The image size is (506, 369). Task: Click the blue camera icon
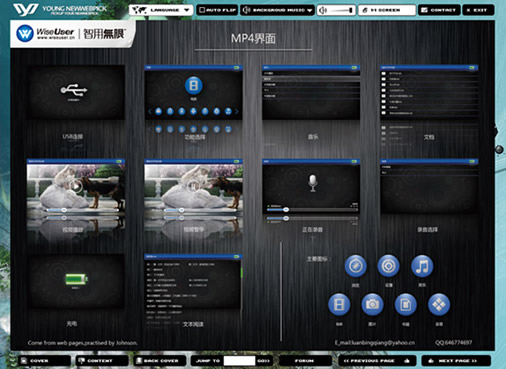point(372,304)
